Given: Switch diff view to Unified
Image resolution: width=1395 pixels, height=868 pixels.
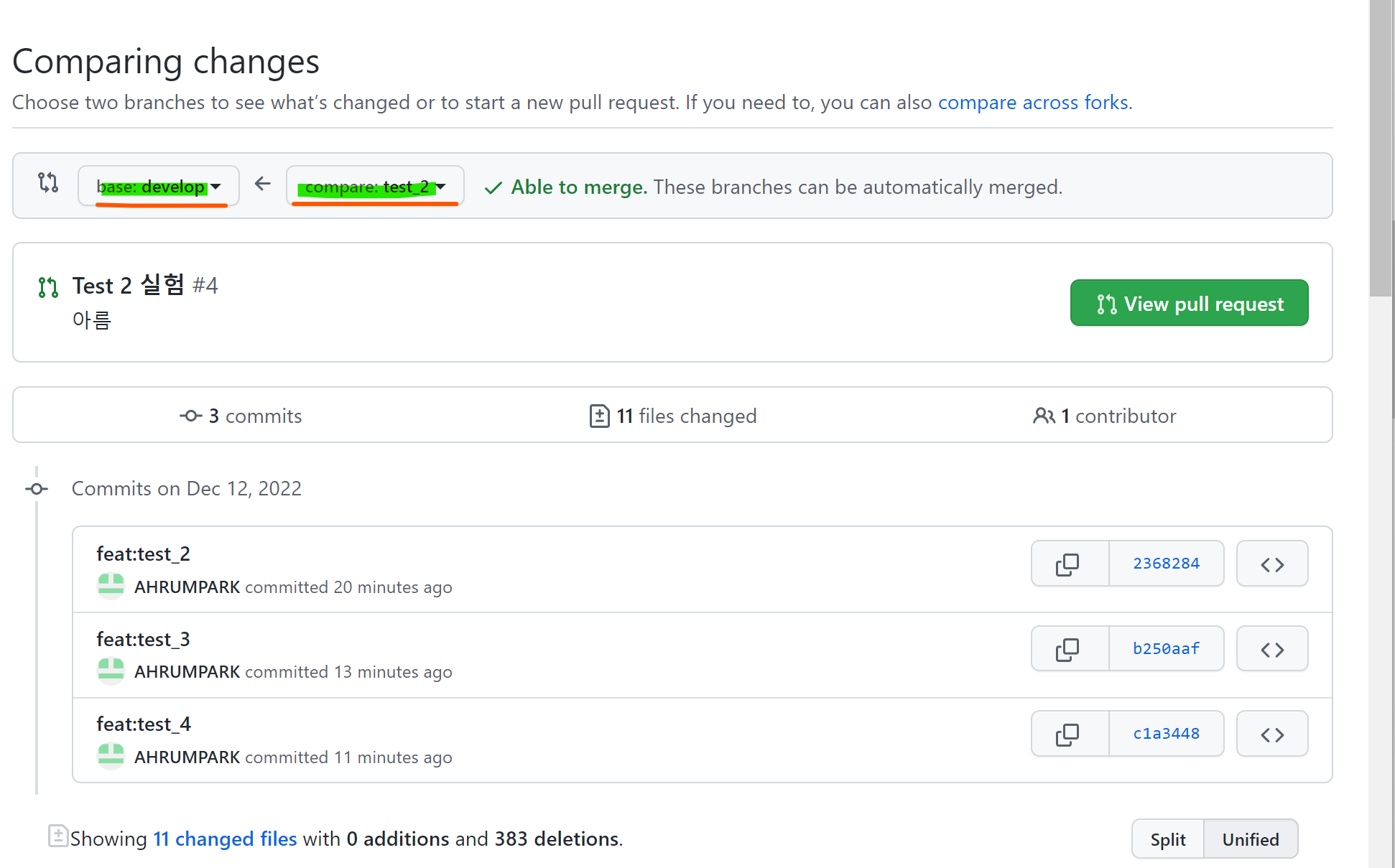Looking at the screenshot, I should [x=1251, y=839].
